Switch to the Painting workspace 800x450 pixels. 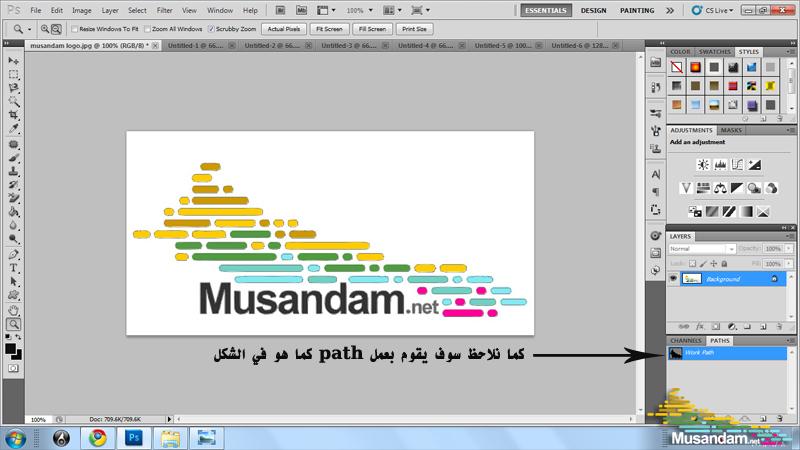(637, 10)
